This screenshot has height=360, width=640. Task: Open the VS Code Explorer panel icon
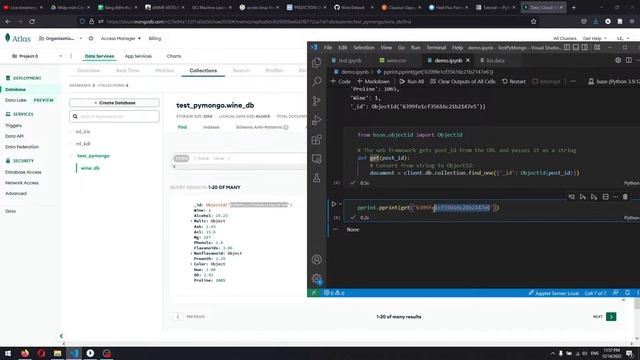click(x=316, y=62)
